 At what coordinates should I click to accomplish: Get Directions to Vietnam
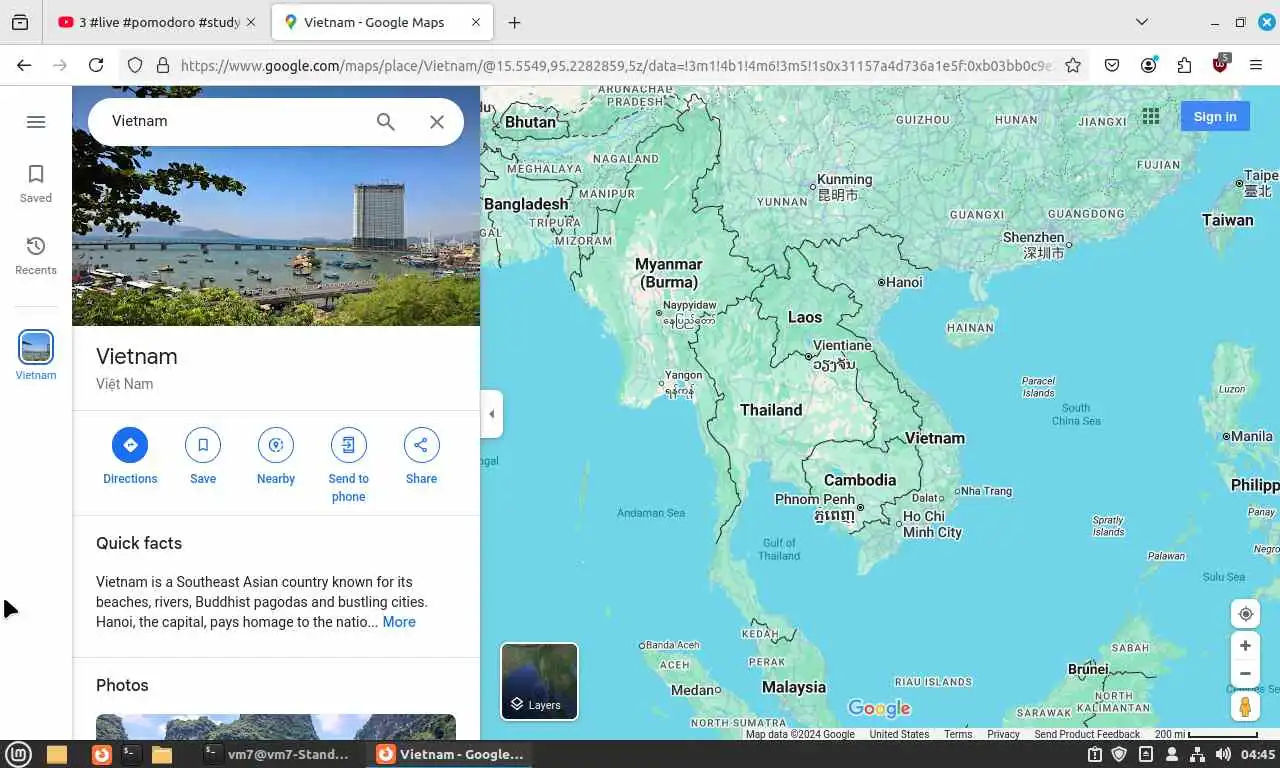(x=130, y=457)
